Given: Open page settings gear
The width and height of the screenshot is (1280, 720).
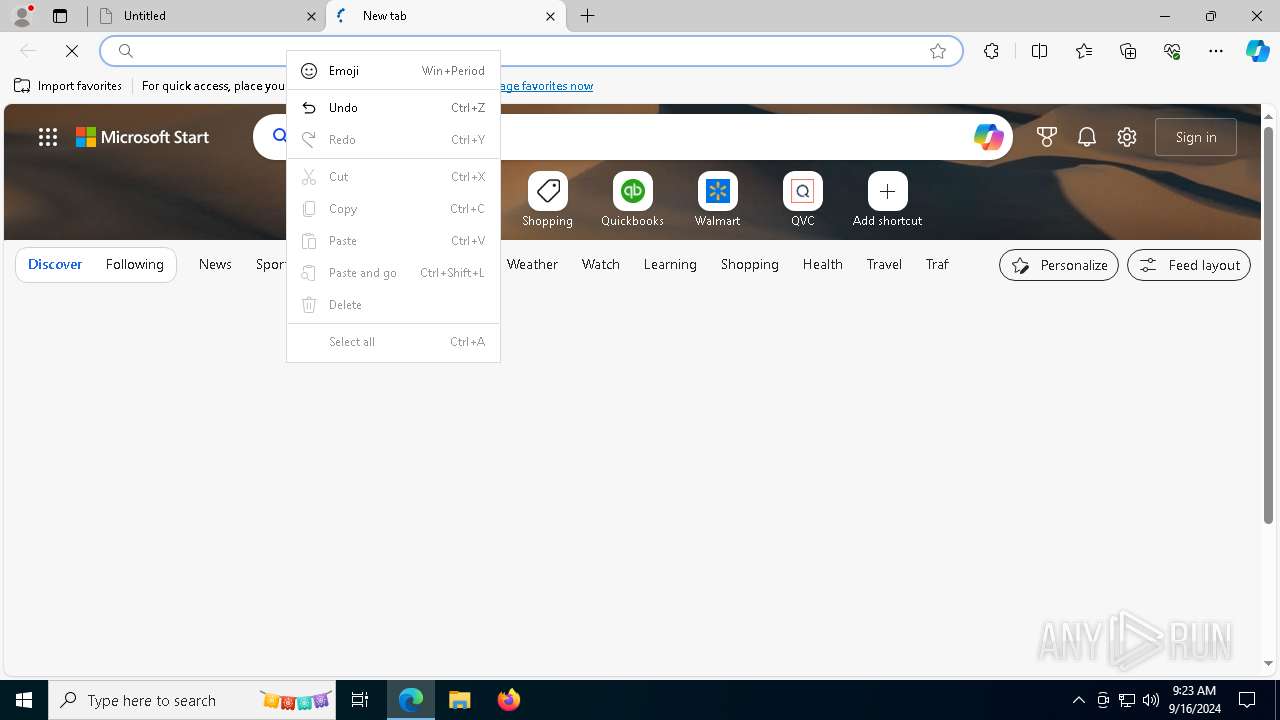Looking at the screenshot, I should pyautogui.click(x=1127, y=137).
